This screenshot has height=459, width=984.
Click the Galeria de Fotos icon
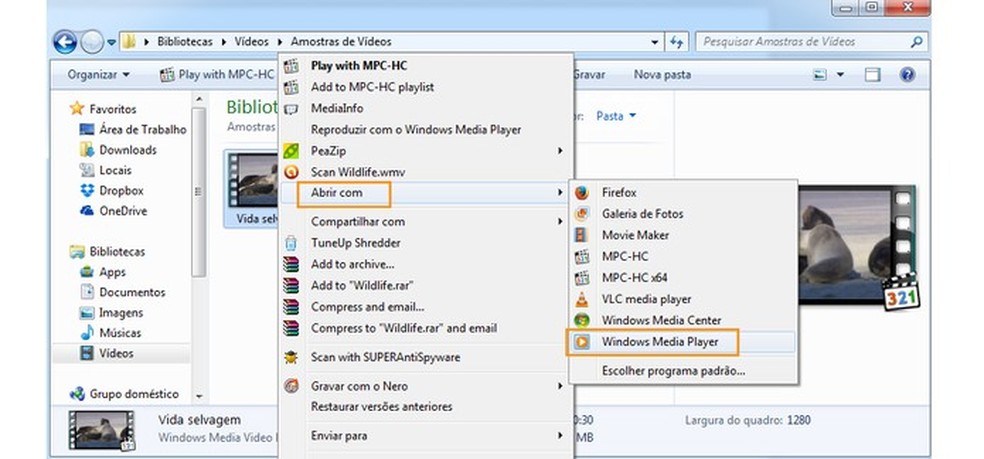582,214
